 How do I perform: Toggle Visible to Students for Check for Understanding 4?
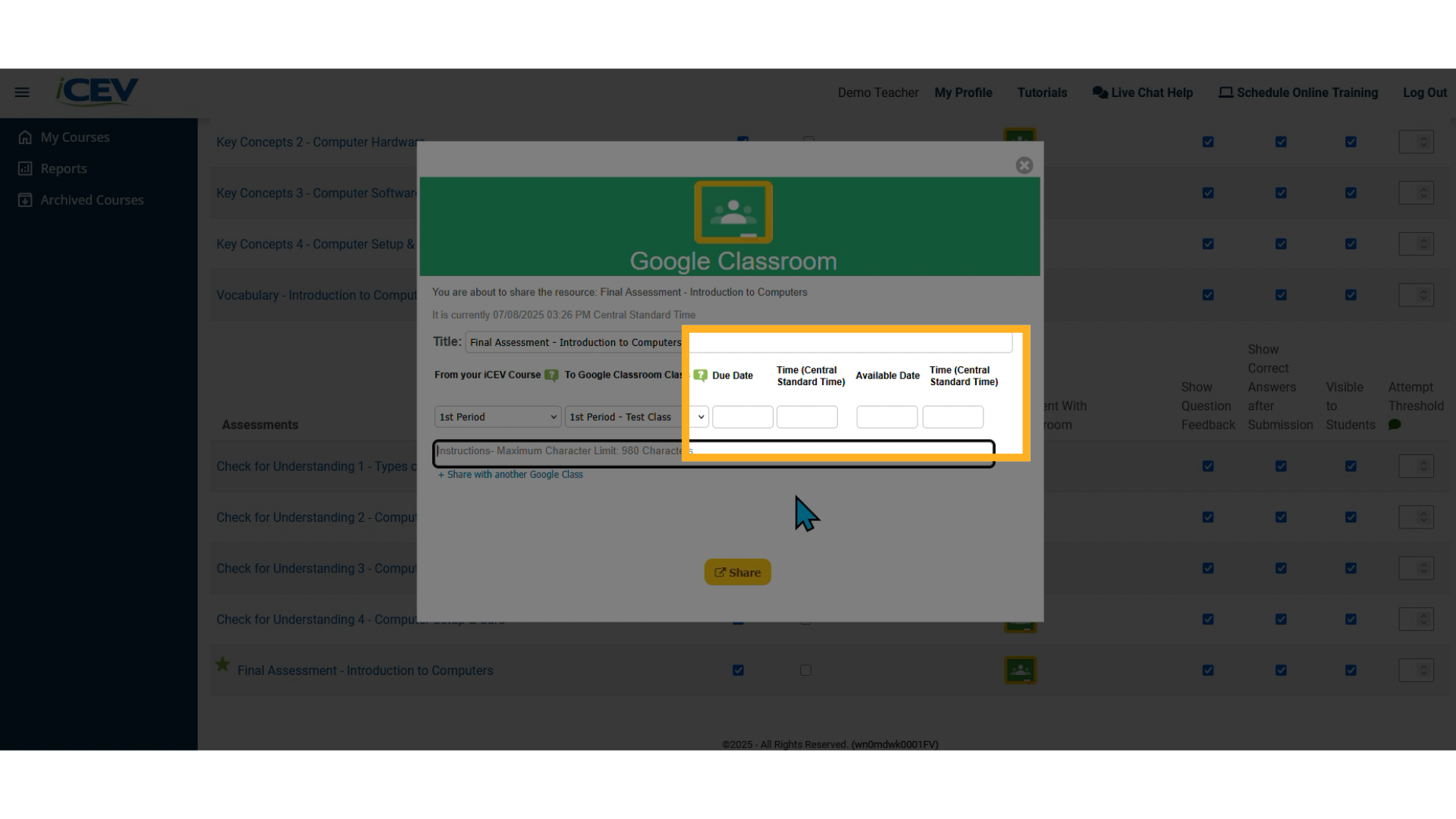pos(1351,620)
